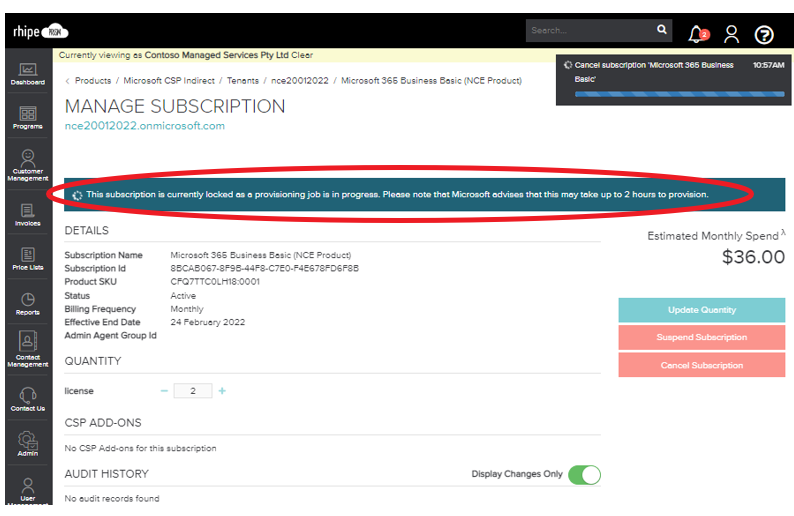
Task: Click the 10:57AM notification timestamp
Action: [768, 65]
